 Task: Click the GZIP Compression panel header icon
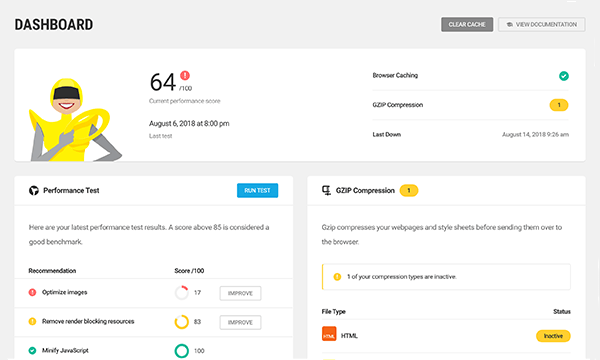326,191
